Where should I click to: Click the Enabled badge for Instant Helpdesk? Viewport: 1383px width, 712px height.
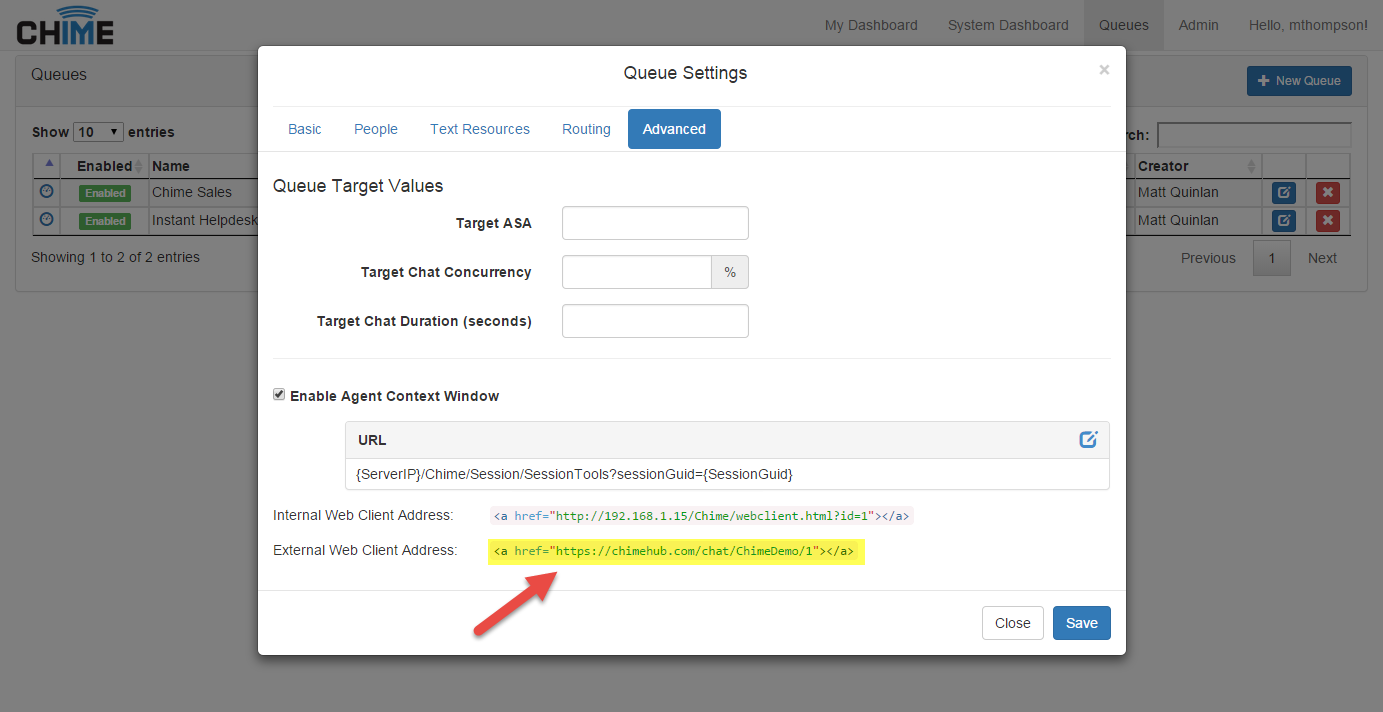tap(105, 221)
